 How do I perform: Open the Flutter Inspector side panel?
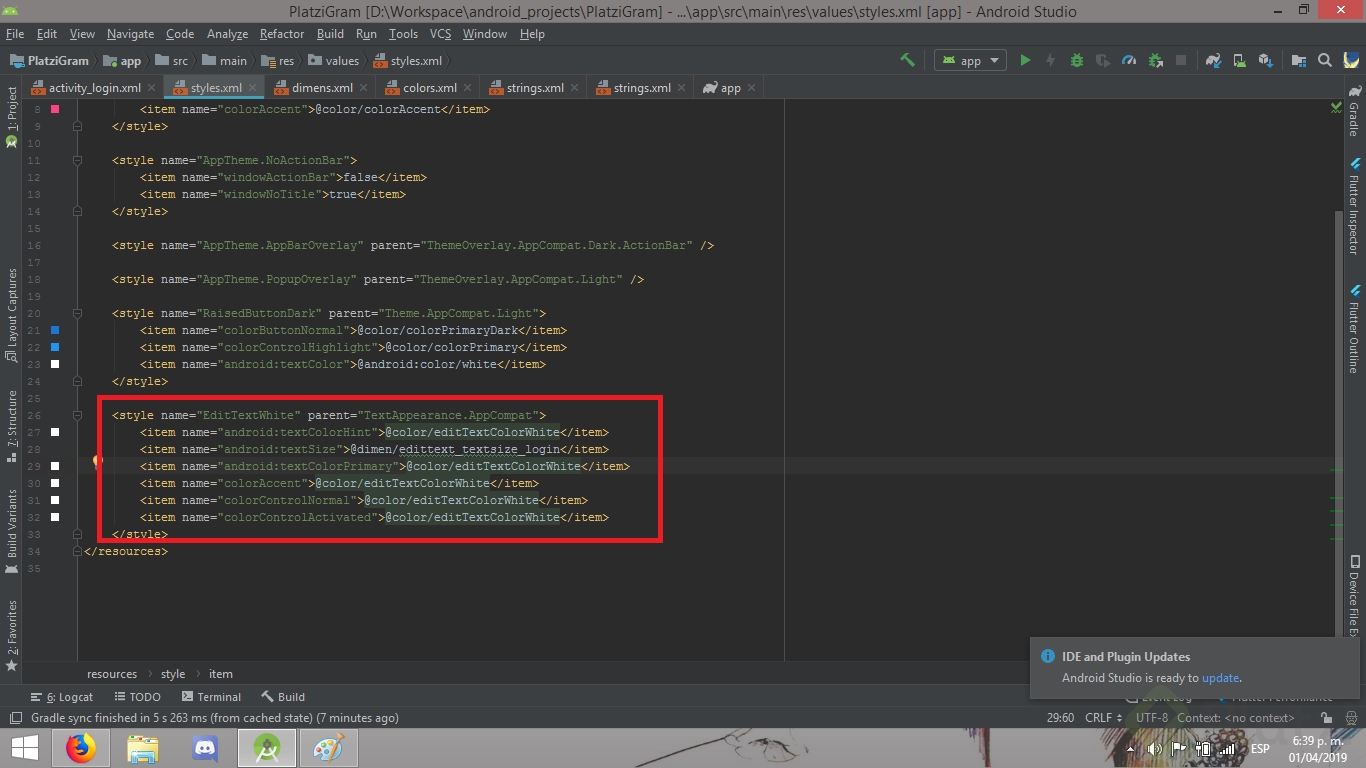click(x=1354, y=205)
